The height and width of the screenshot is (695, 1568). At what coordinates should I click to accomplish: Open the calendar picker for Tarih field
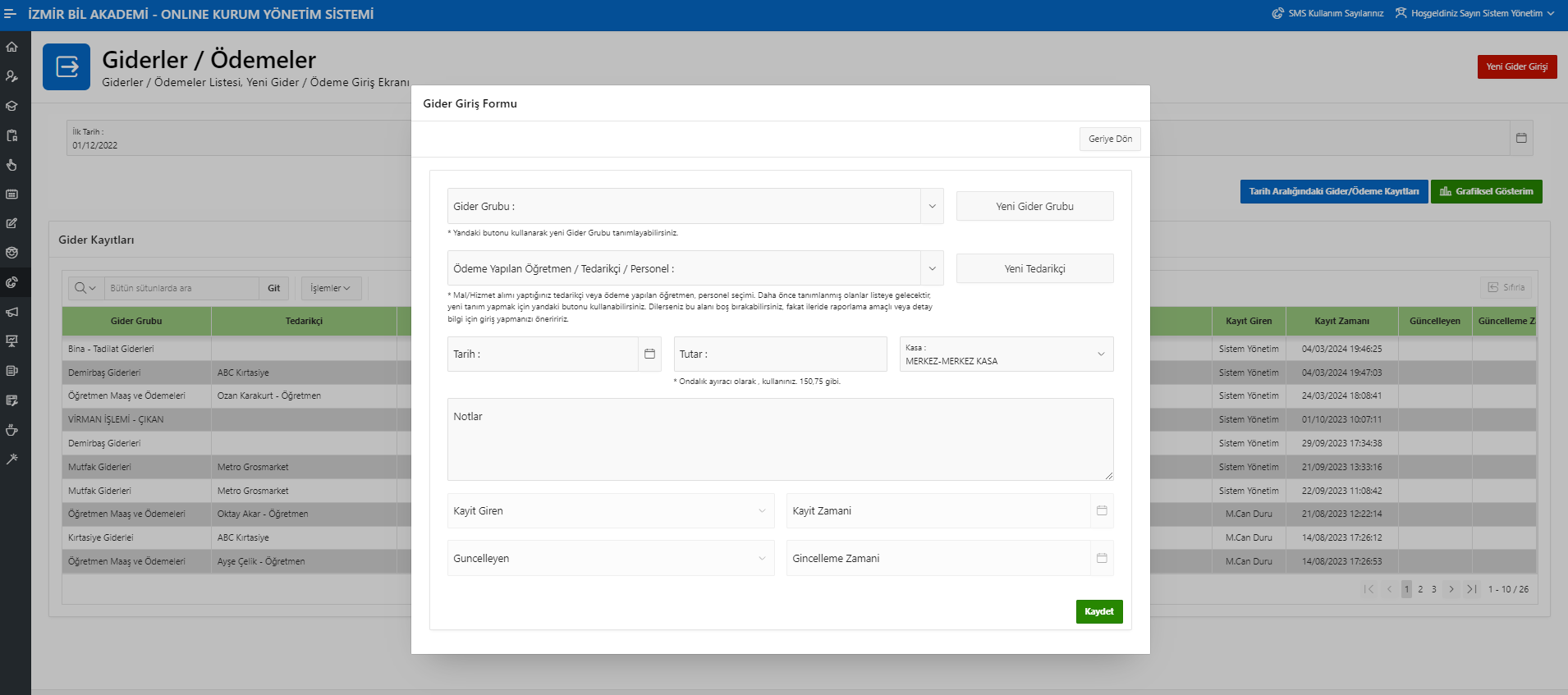649,354
